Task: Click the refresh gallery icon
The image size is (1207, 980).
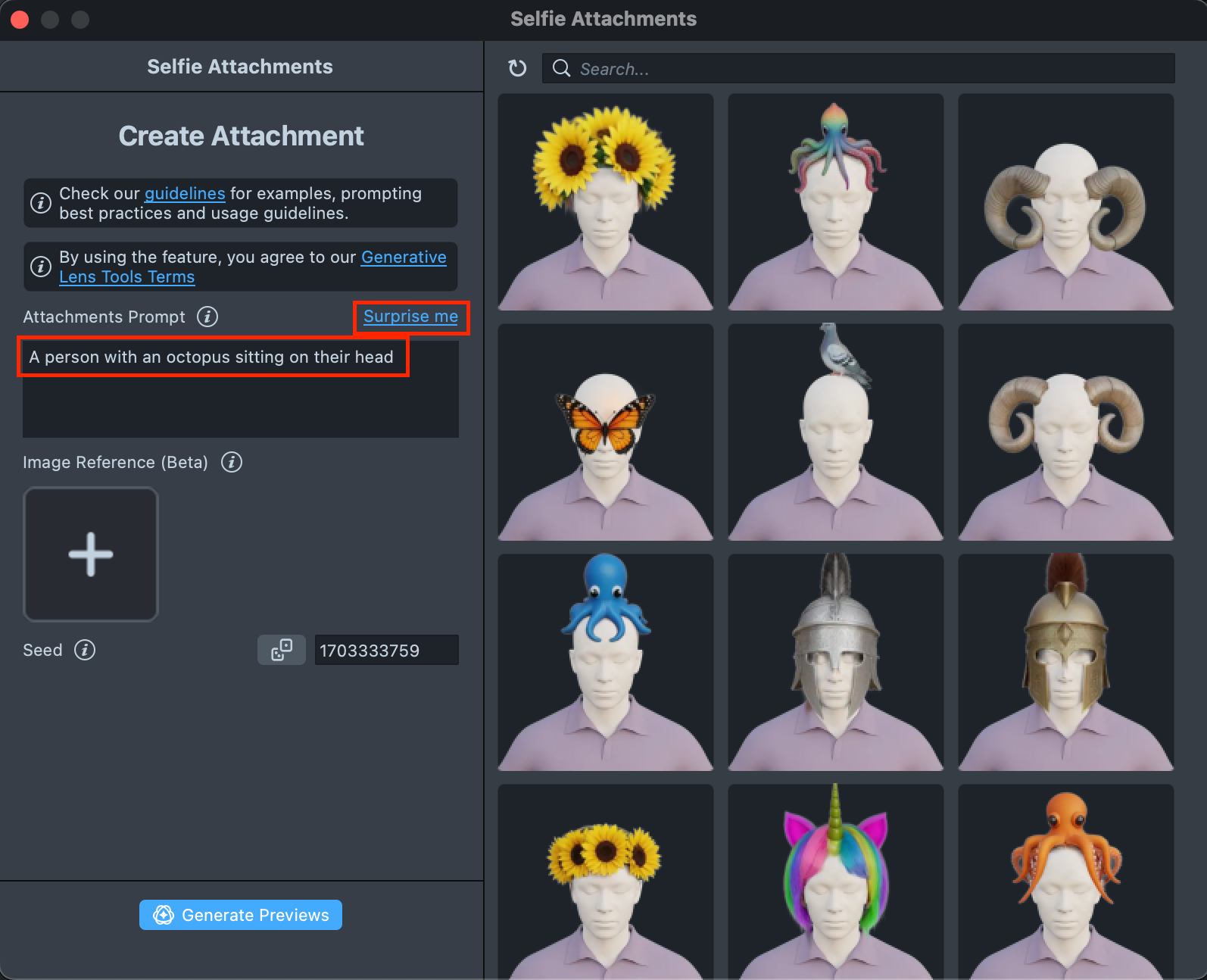Action: pyautogui.click(x=517, y=69)
